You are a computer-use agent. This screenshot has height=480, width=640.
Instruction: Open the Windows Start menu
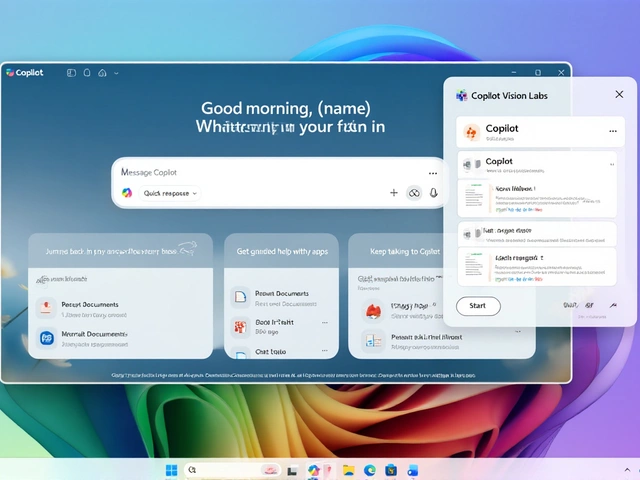click(171, 470)
